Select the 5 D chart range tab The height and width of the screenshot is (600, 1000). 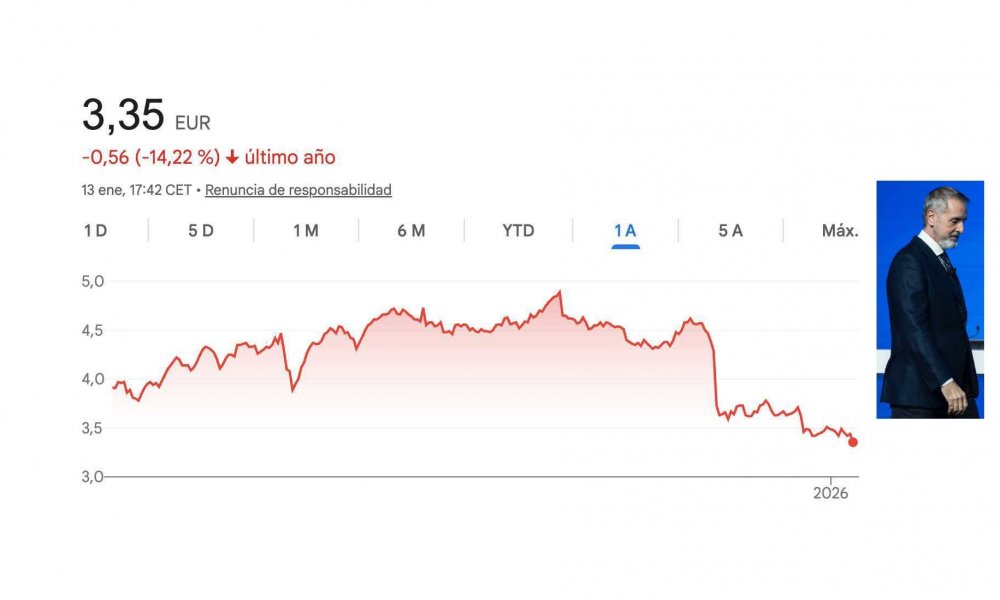coord(201,231)
